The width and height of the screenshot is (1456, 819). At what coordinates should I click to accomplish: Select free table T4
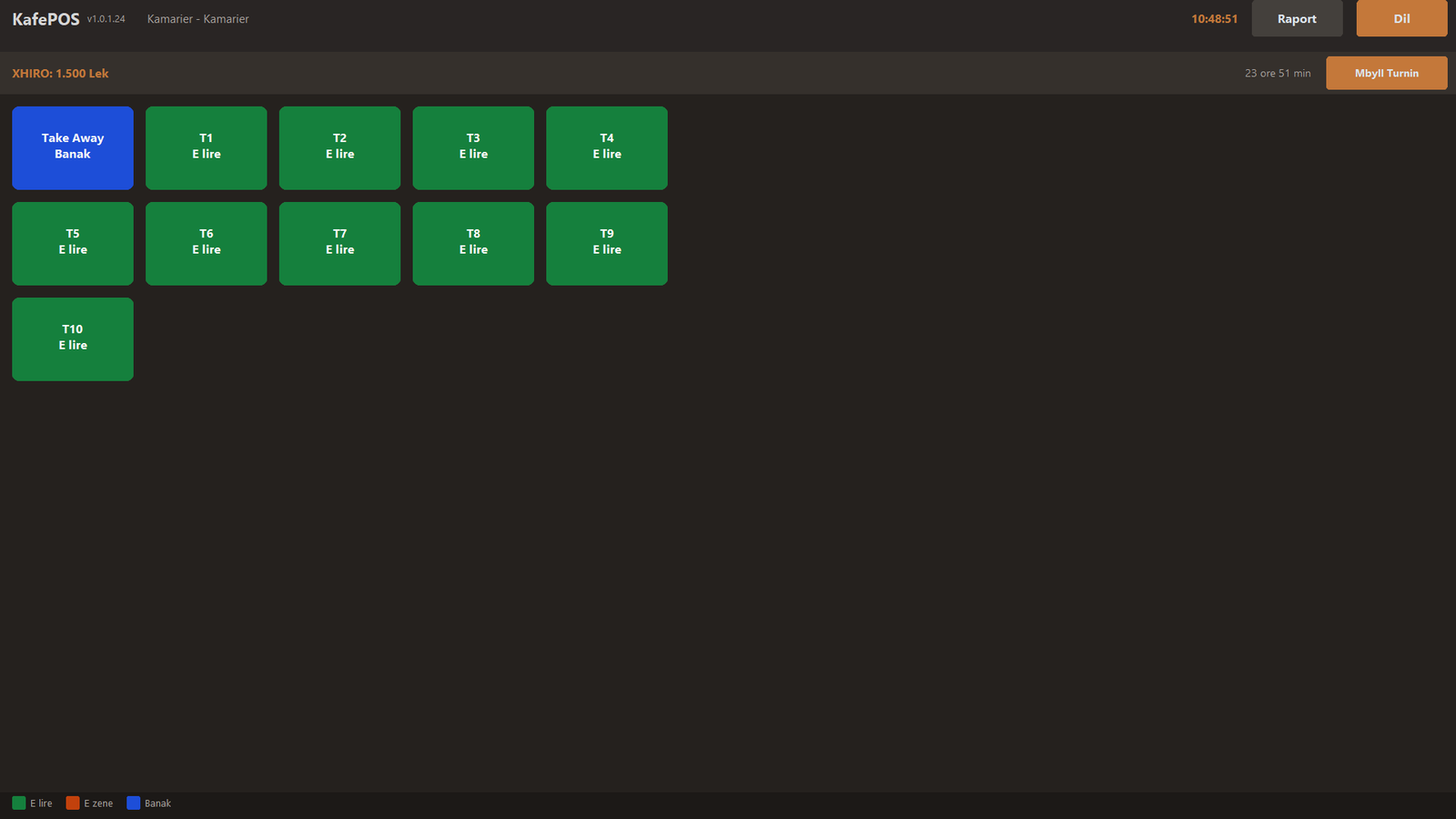pyautogui.click(x=607, y=148)
